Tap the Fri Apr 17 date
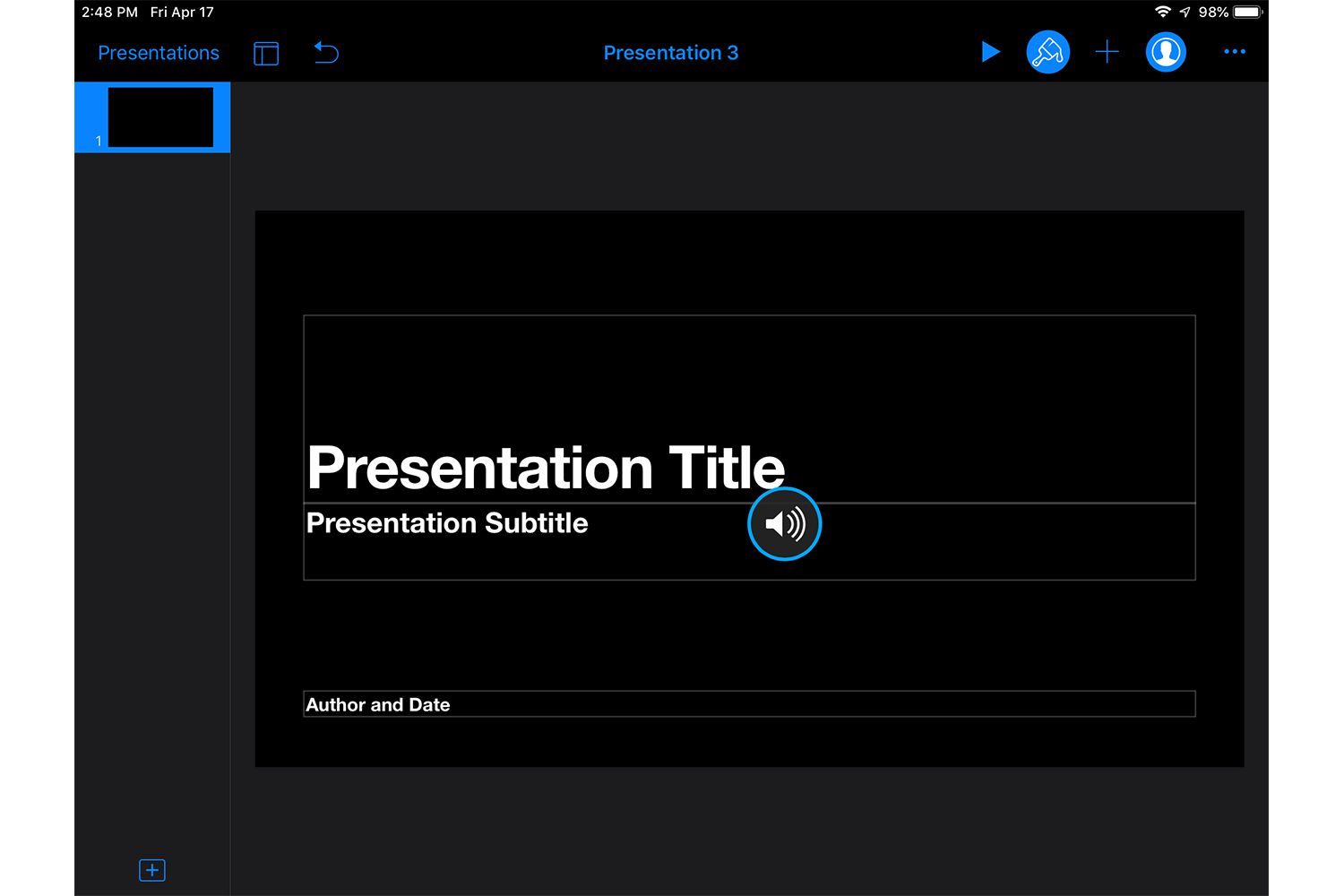Image resolution: width=1344 pixels, height=896 pixels. (182, 13)
